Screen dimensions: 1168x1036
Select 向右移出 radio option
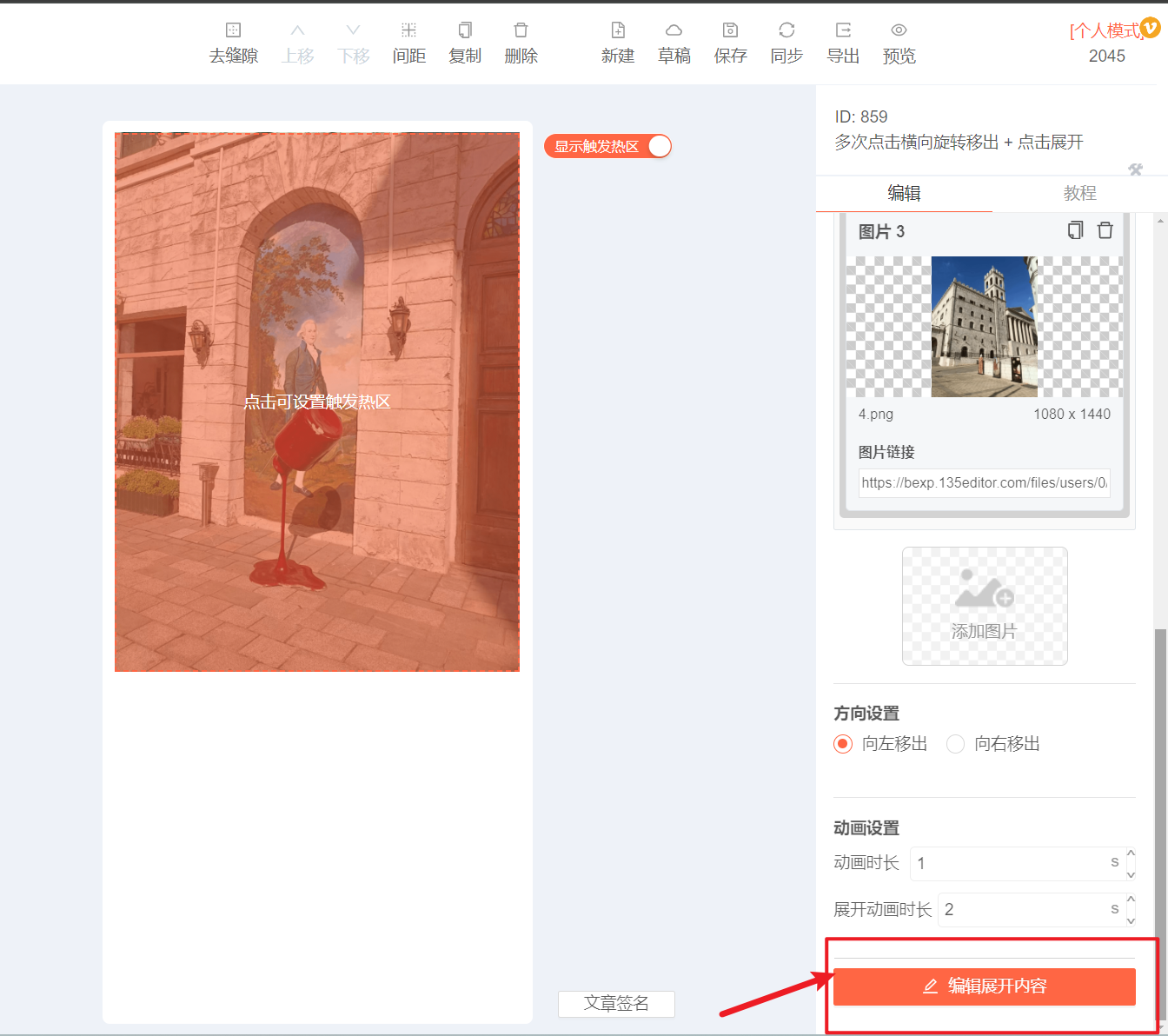955,744
